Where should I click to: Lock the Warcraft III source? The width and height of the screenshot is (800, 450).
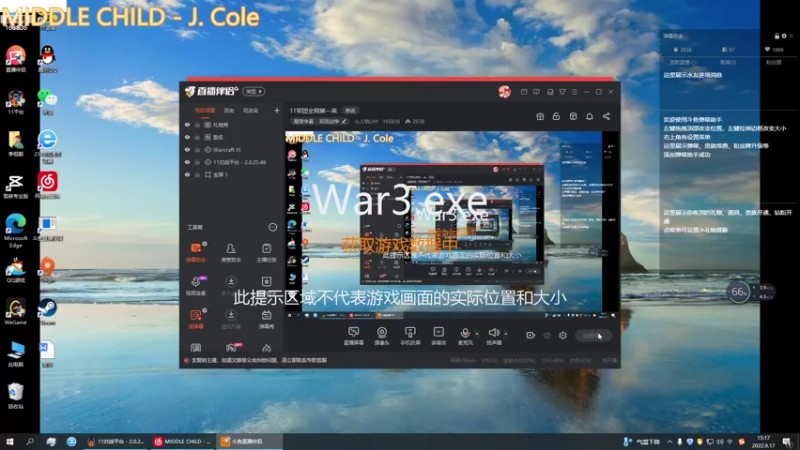click(x=197, y=150)
